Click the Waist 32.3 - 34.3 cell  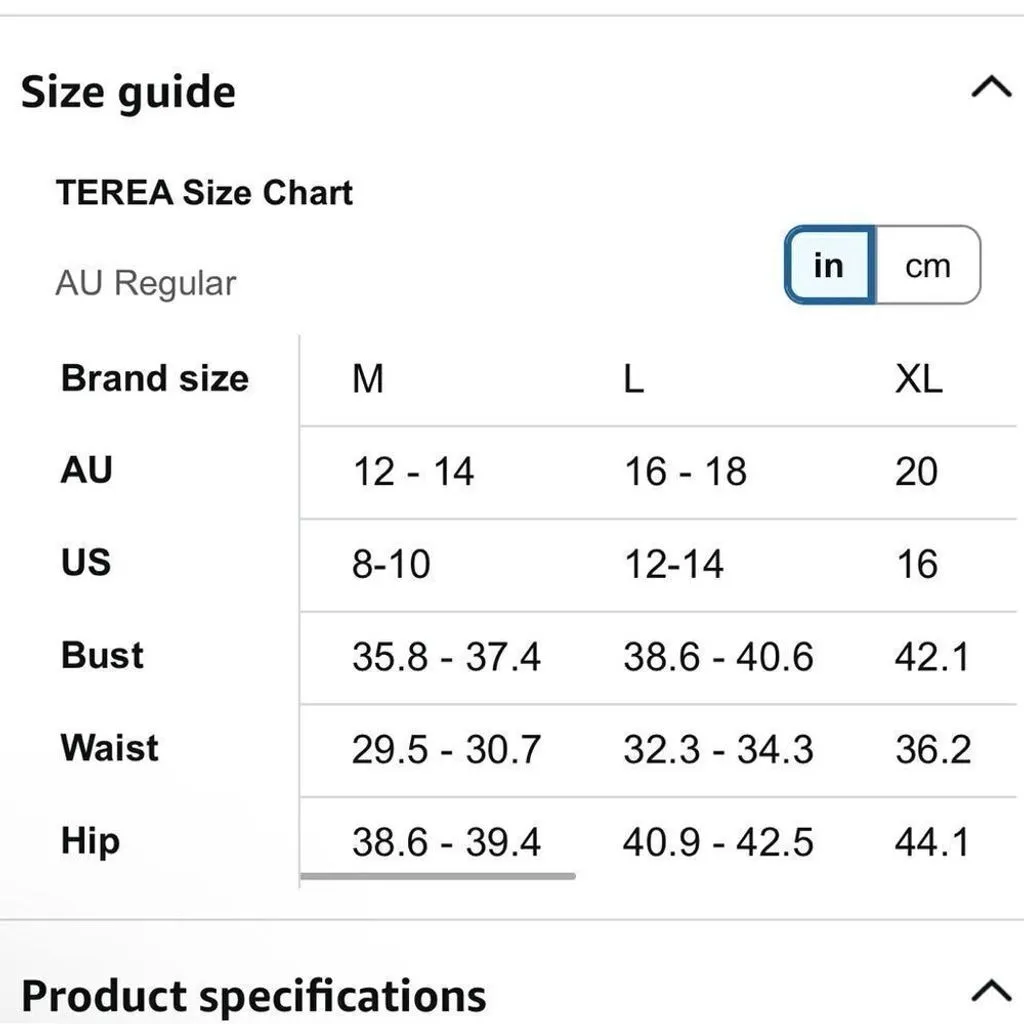[718, 750]
